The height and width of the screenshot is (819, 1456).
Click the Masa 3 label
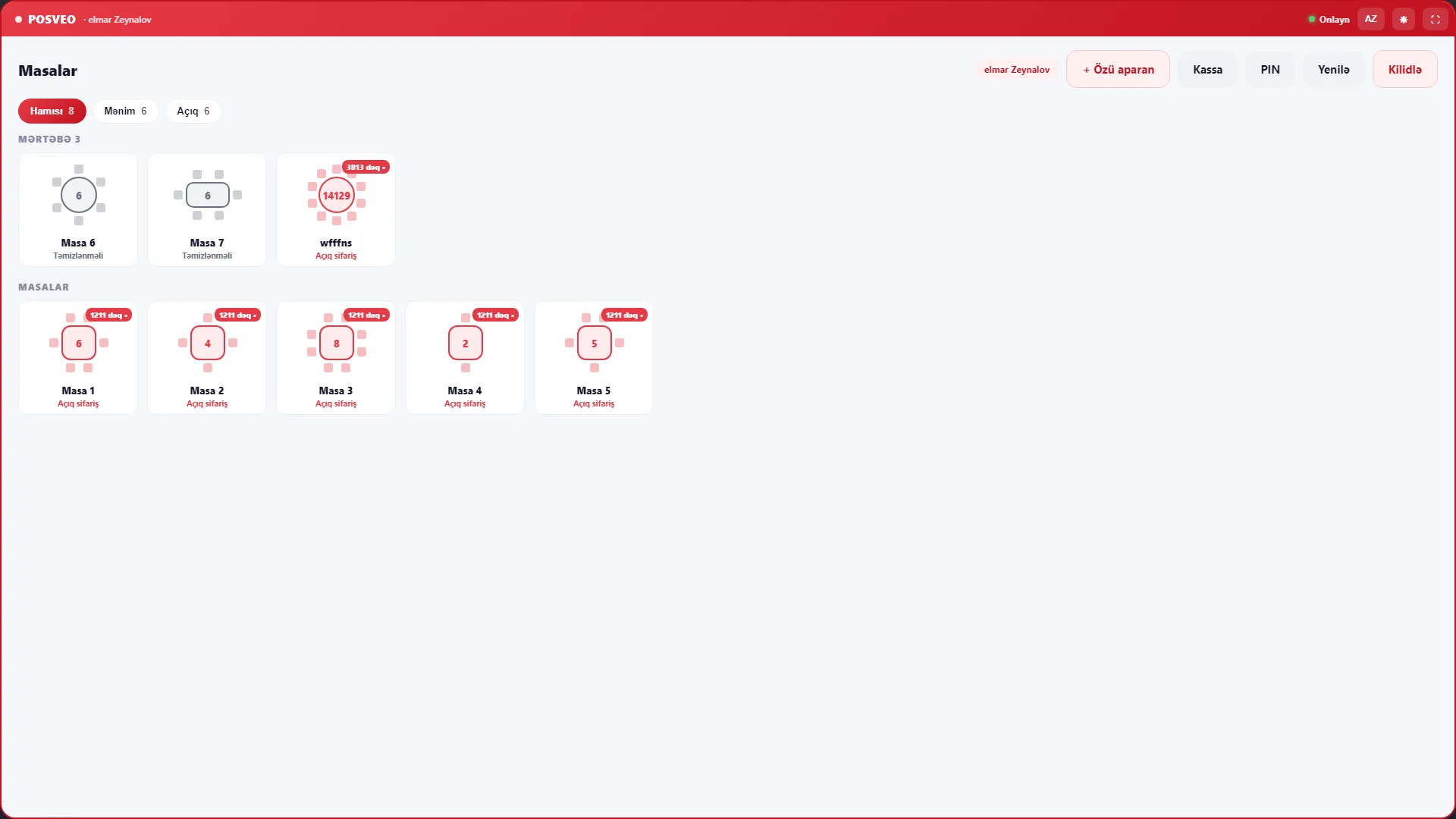(x=336, y=391)
